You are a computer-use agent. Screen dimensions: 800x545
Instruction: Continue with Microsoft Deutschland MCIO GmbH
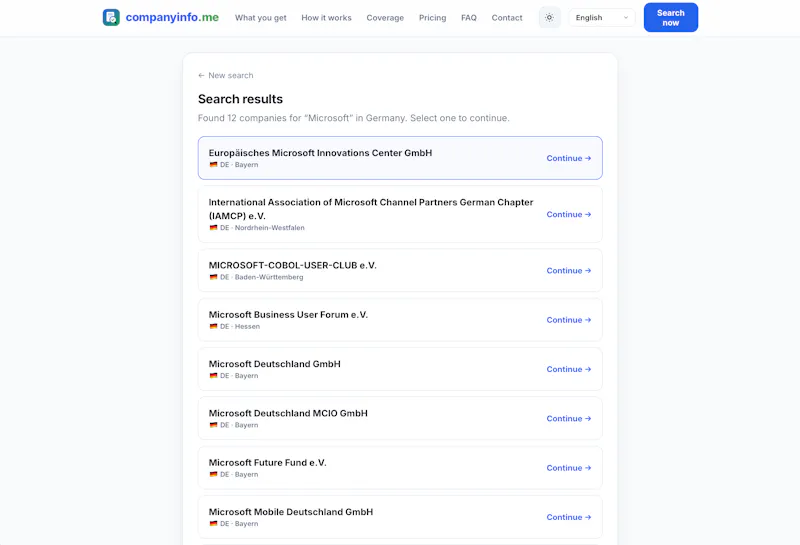568,418
